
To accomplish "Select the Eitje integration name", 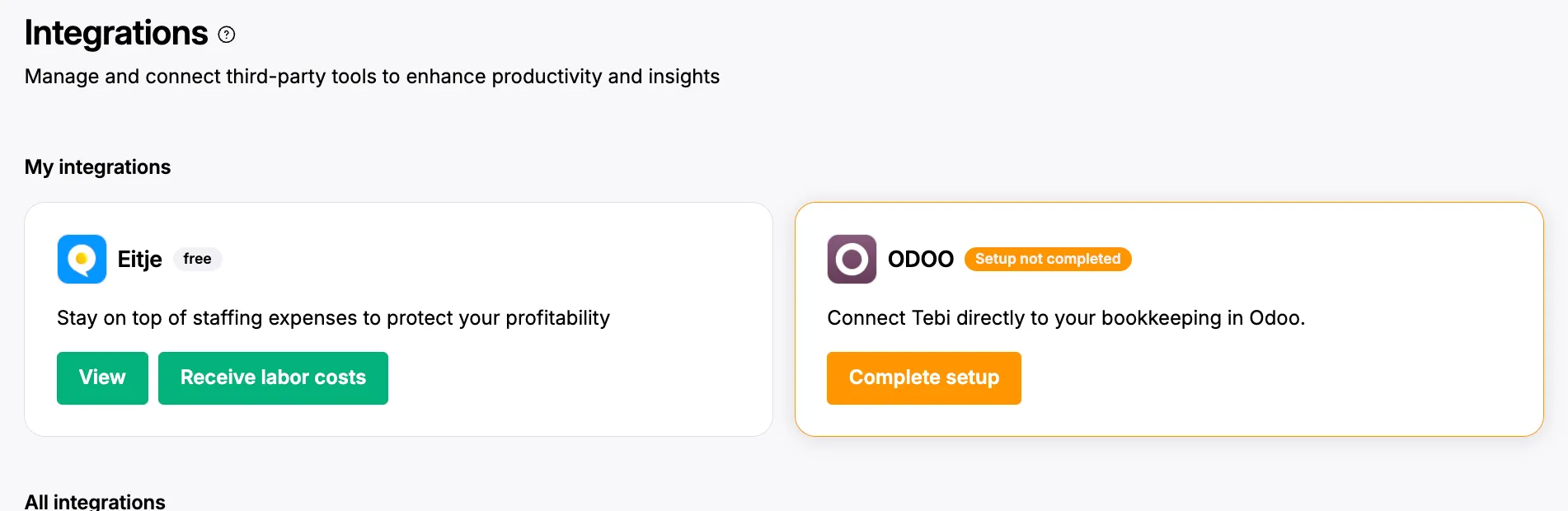I will 139,260.
